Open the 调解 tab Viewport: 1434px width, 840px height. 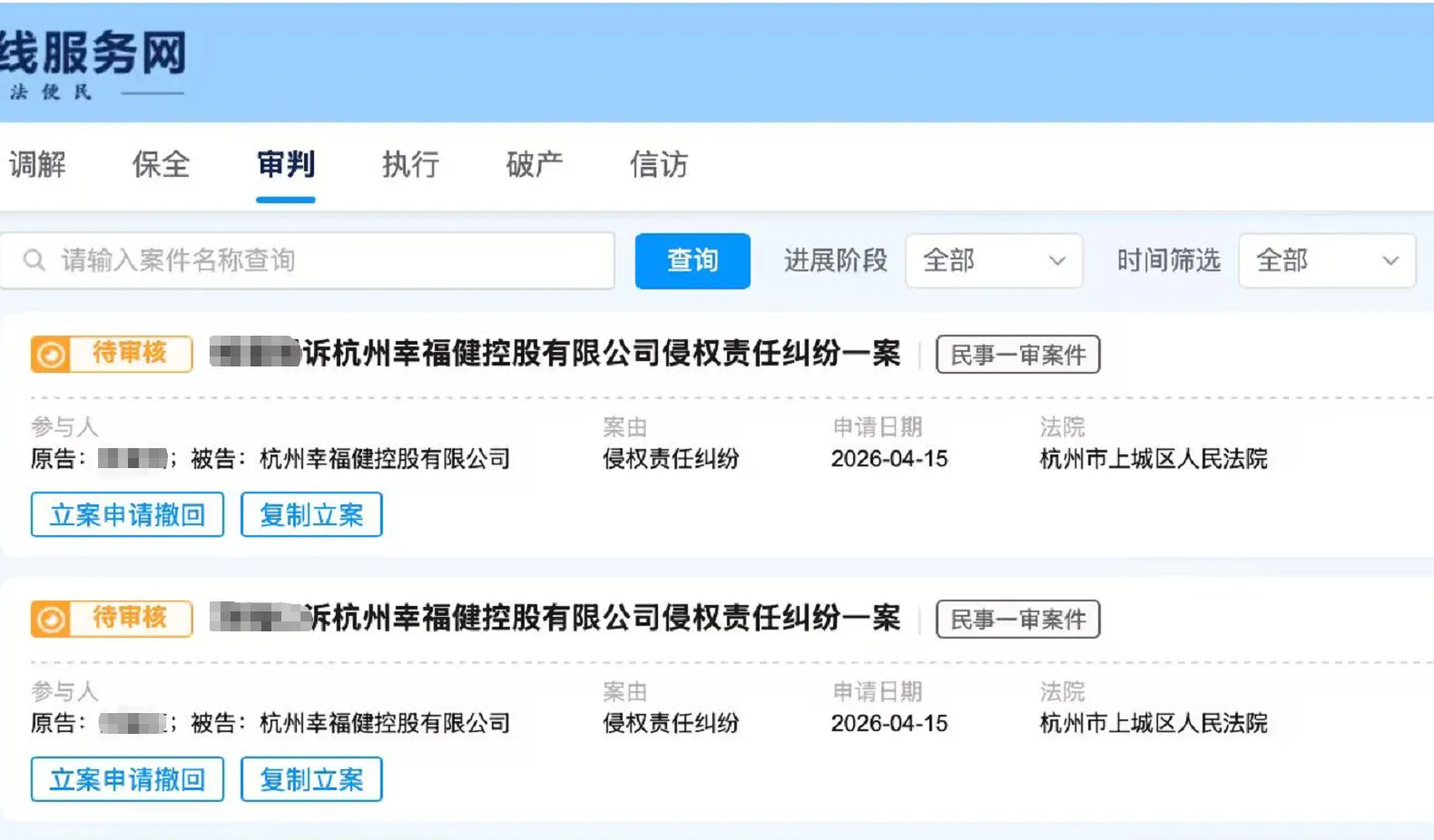(x=37, y=164)
